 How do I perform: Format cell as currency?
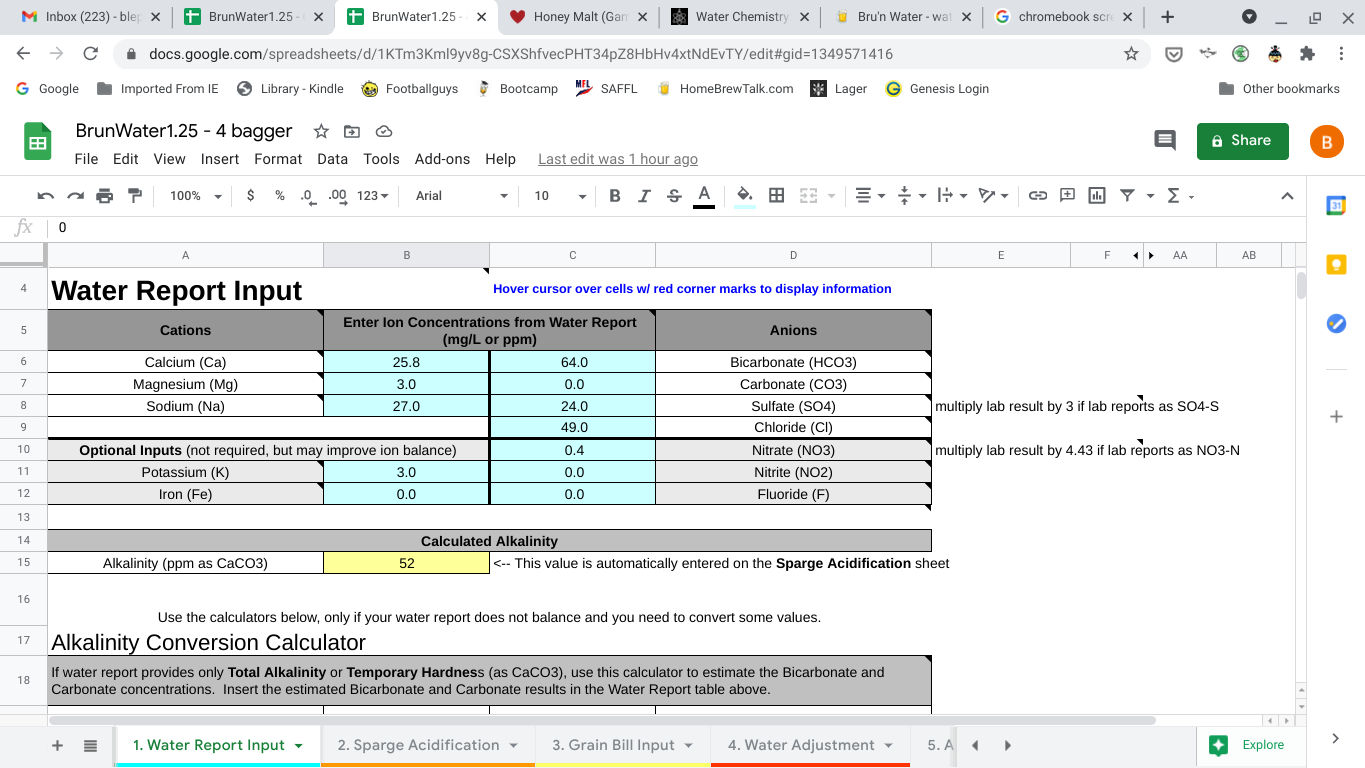[x=250, y=196]
